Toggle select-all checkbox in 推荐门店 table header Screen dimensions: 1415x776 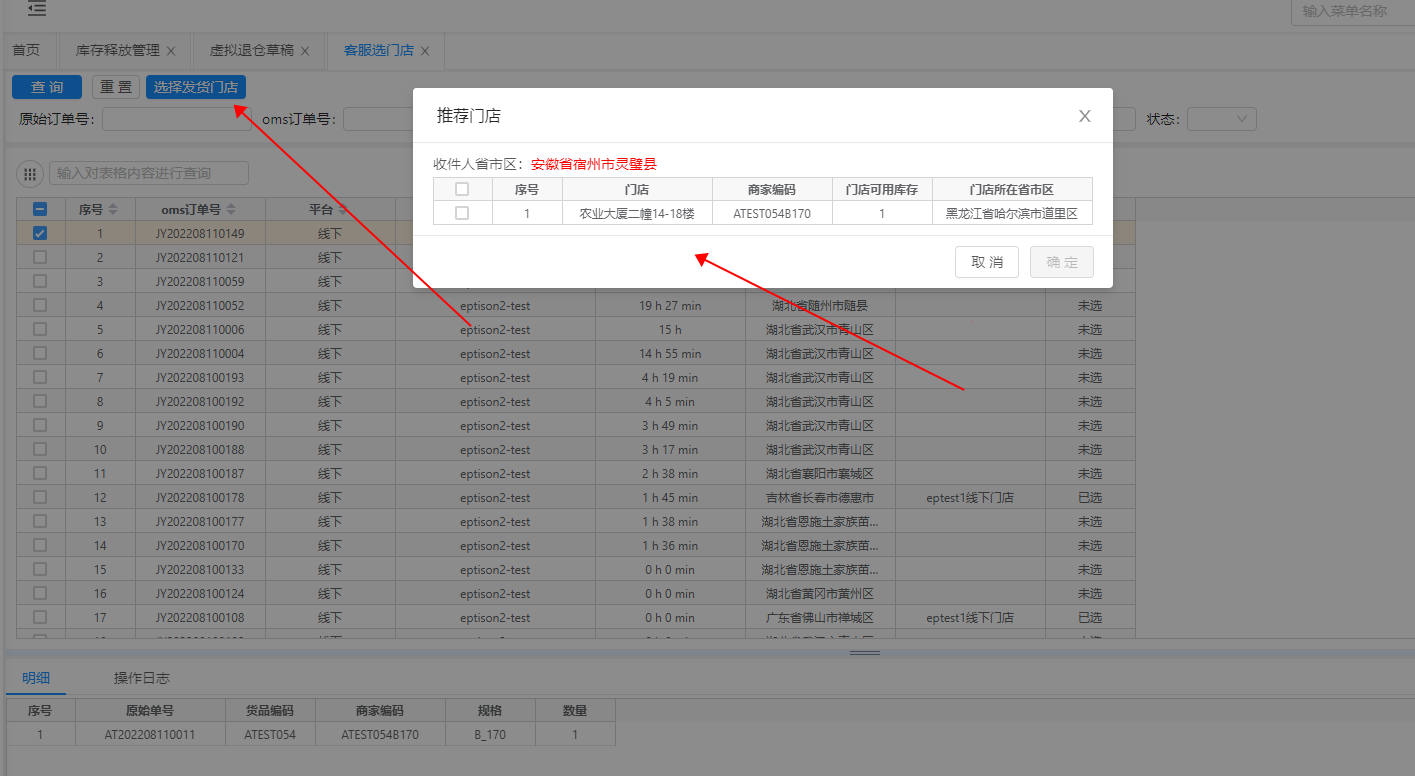pos(462,189)
